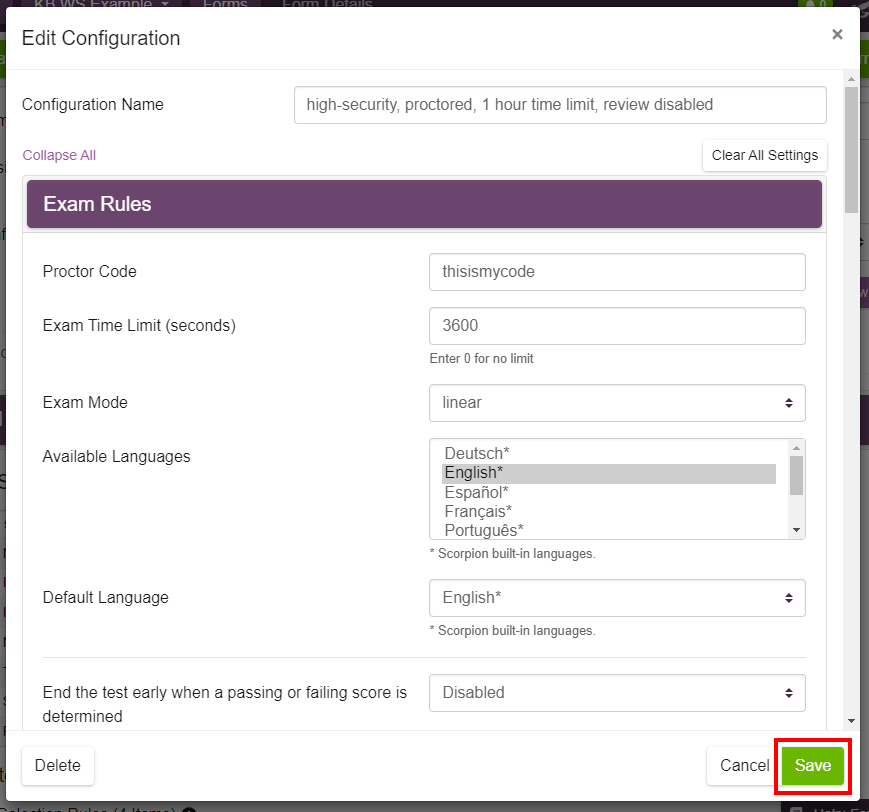Screen dimensions: 869x812
Task: Click languages list scroll down arrow
Action: [796, 530]
